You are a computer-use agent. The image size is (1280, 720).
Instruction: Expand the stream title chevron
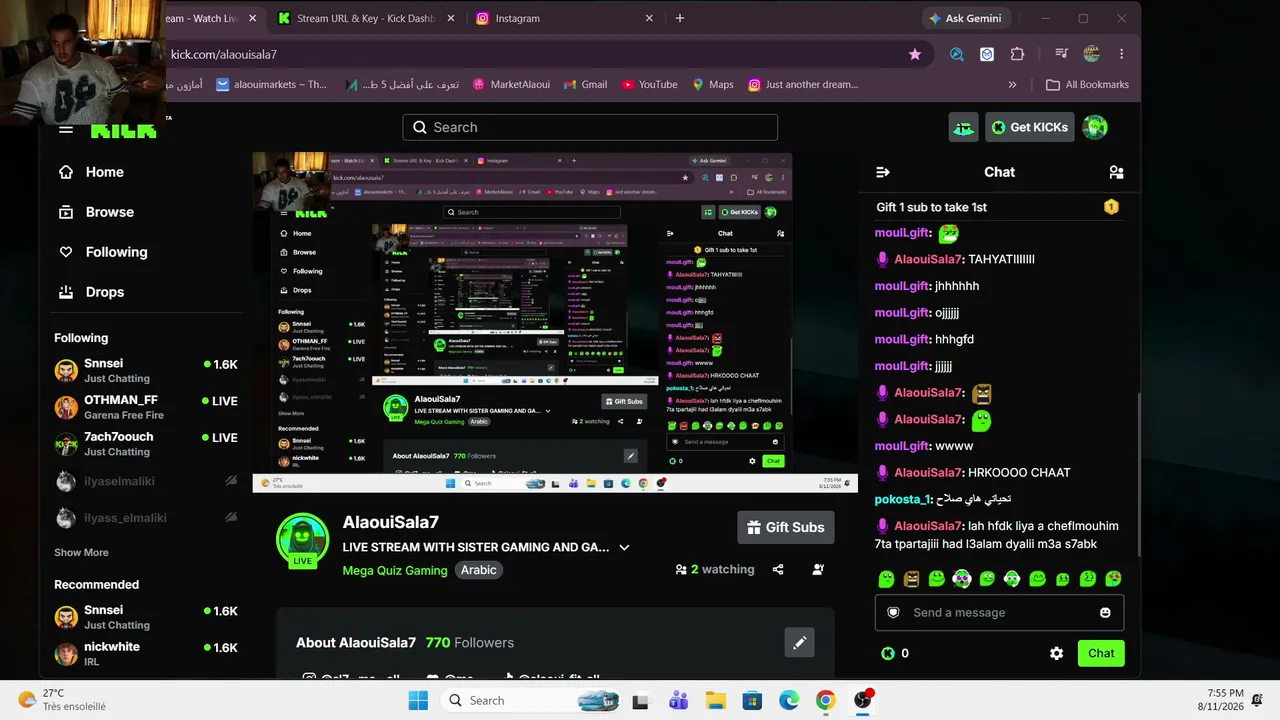coord(624,547)
